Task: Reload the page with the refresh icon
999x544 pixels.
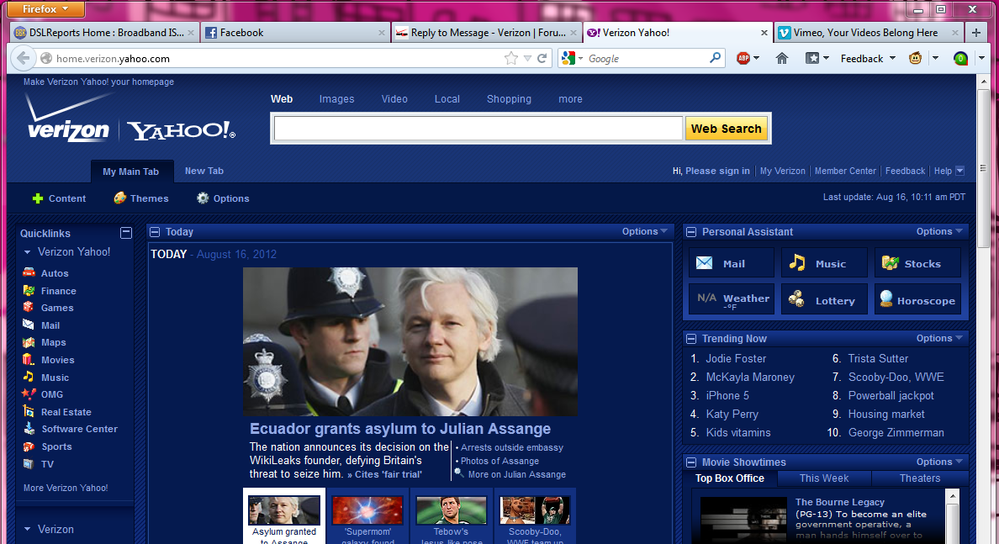Action: [543, 58]
